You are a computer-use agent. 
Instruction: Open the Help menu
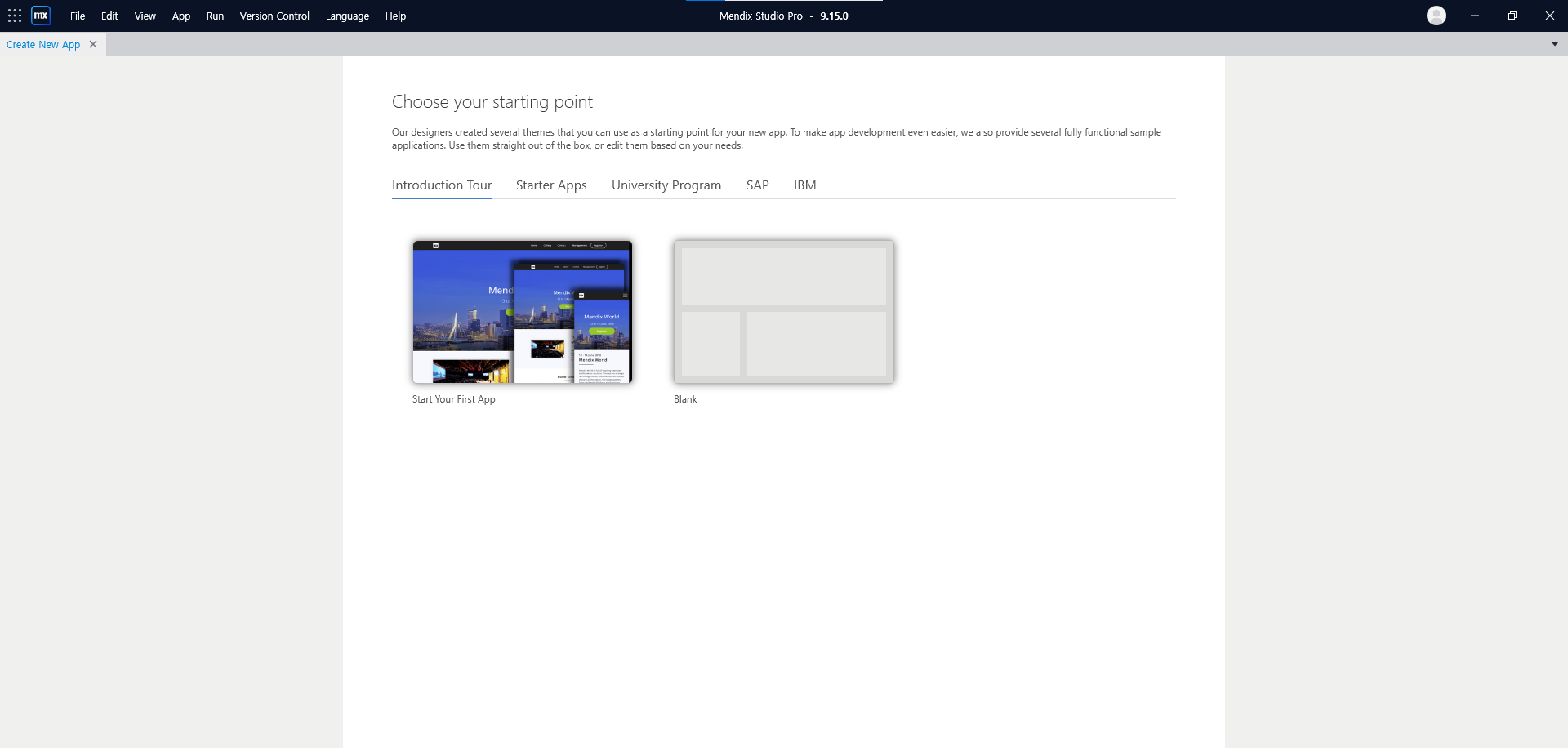[x=395, y=16]
